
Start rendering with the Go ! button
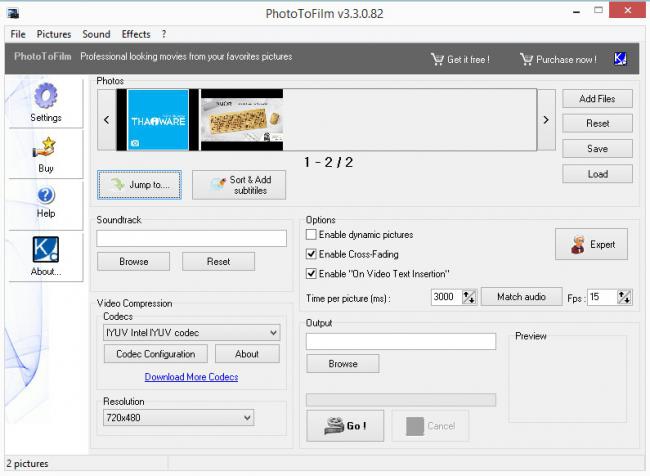click(x=345, y=426)
